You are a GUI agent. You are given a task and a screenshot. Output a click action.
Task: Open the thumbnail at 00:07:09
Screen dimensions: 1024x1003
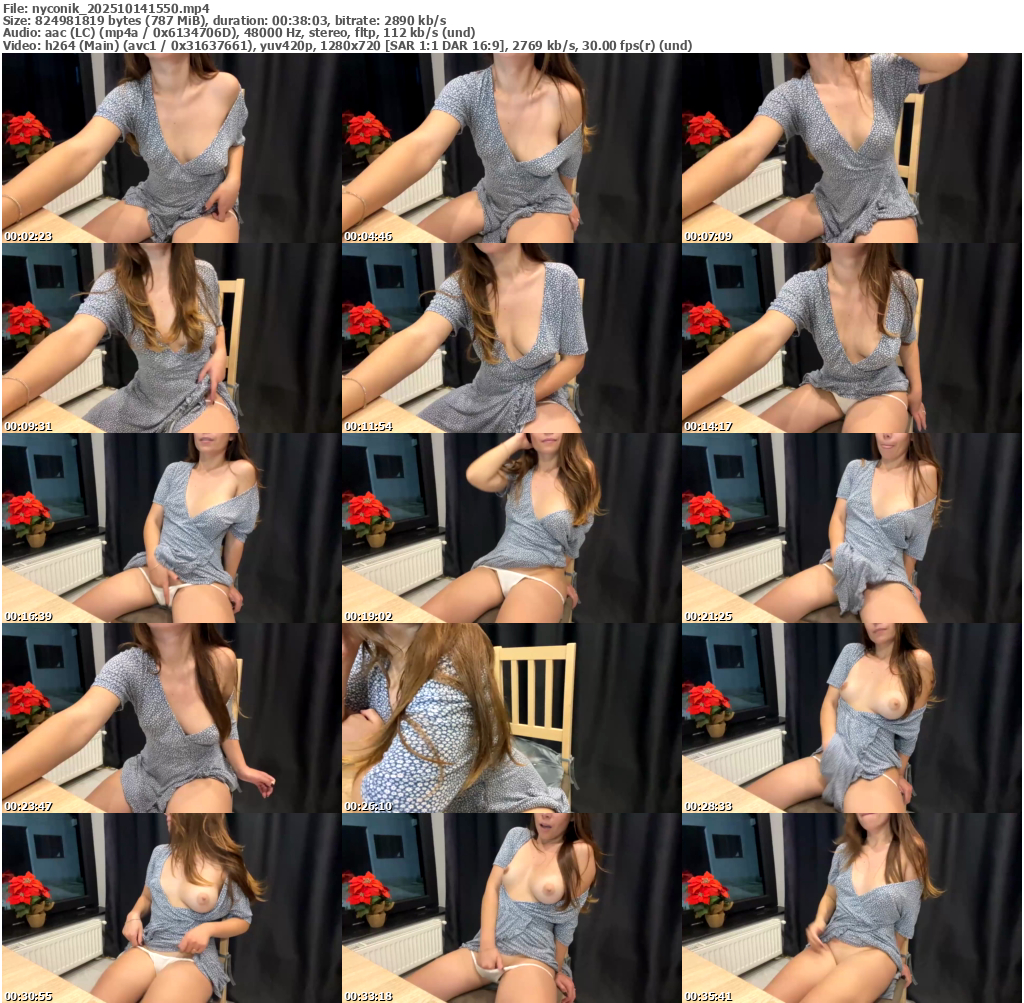coord(851,148)
